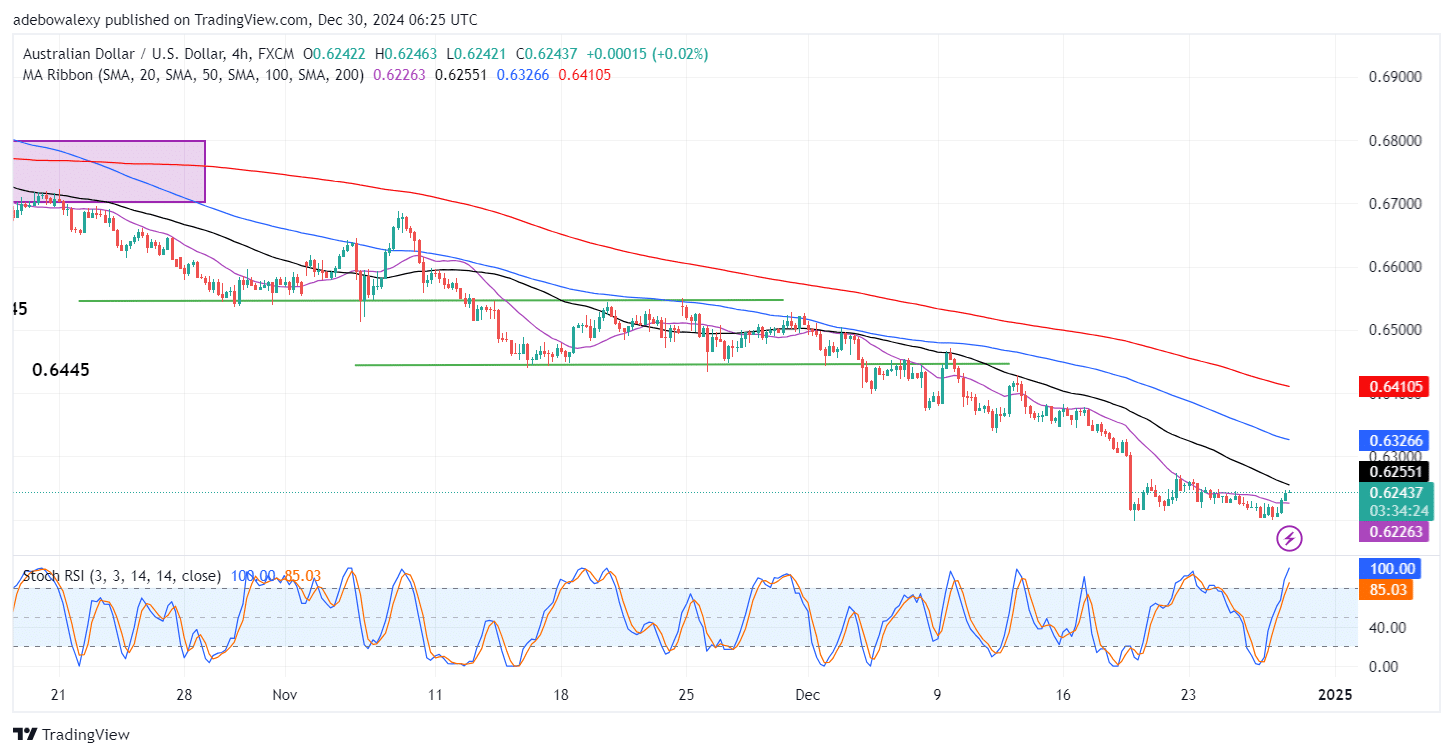Click the 0.69000 price axis label
Viewport: 1453px width, 756px height.
point(1394,77)
